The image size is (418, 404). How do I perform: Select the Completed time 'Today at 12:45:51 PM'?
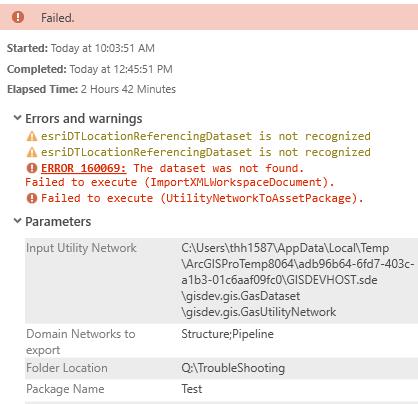click(x=121, y=69)
